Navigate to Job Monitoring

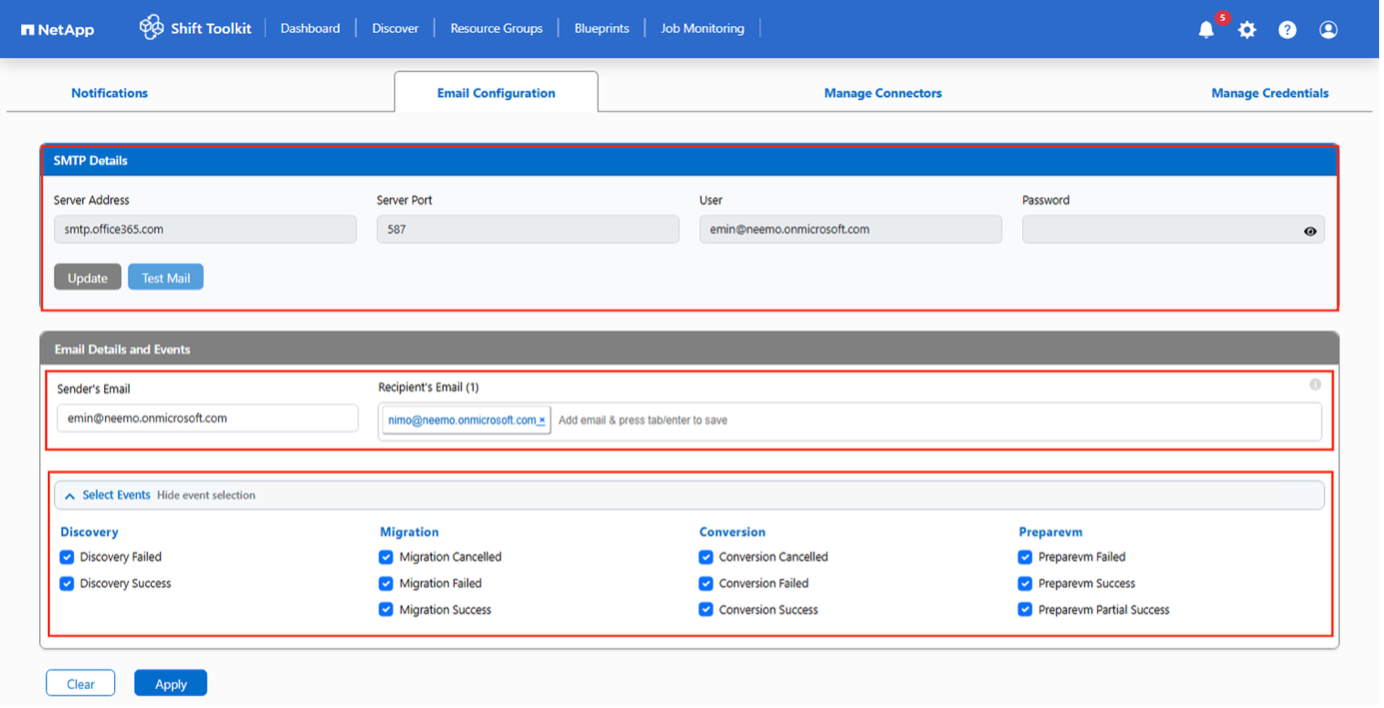(702, 28)
